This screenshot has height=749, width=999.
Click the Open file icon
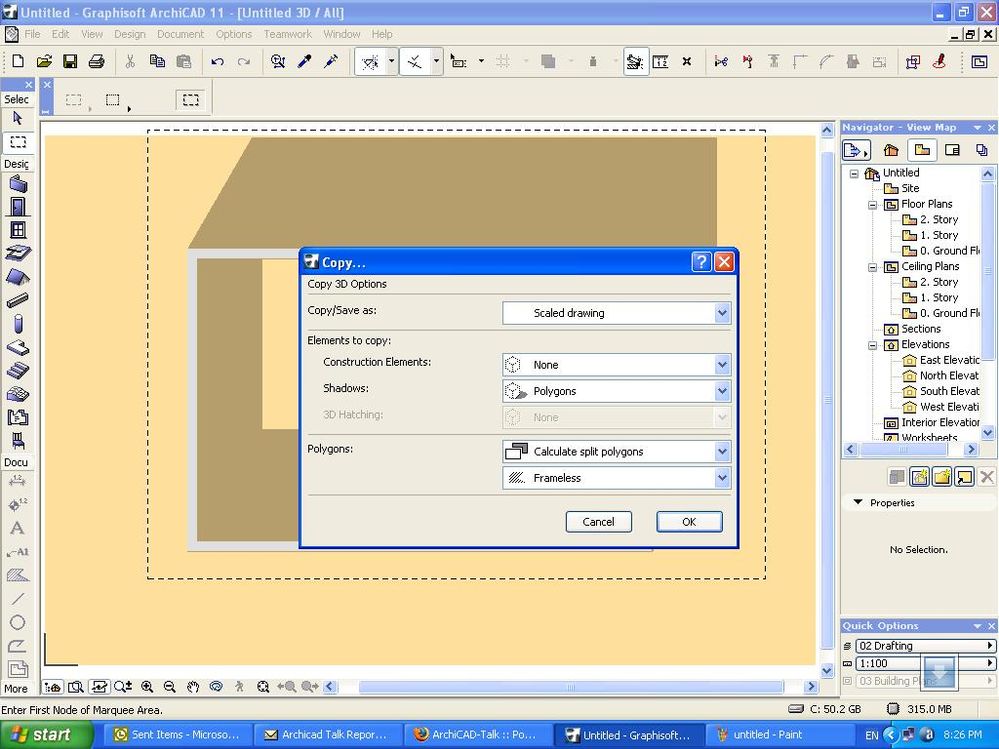[x=44, y=61]
